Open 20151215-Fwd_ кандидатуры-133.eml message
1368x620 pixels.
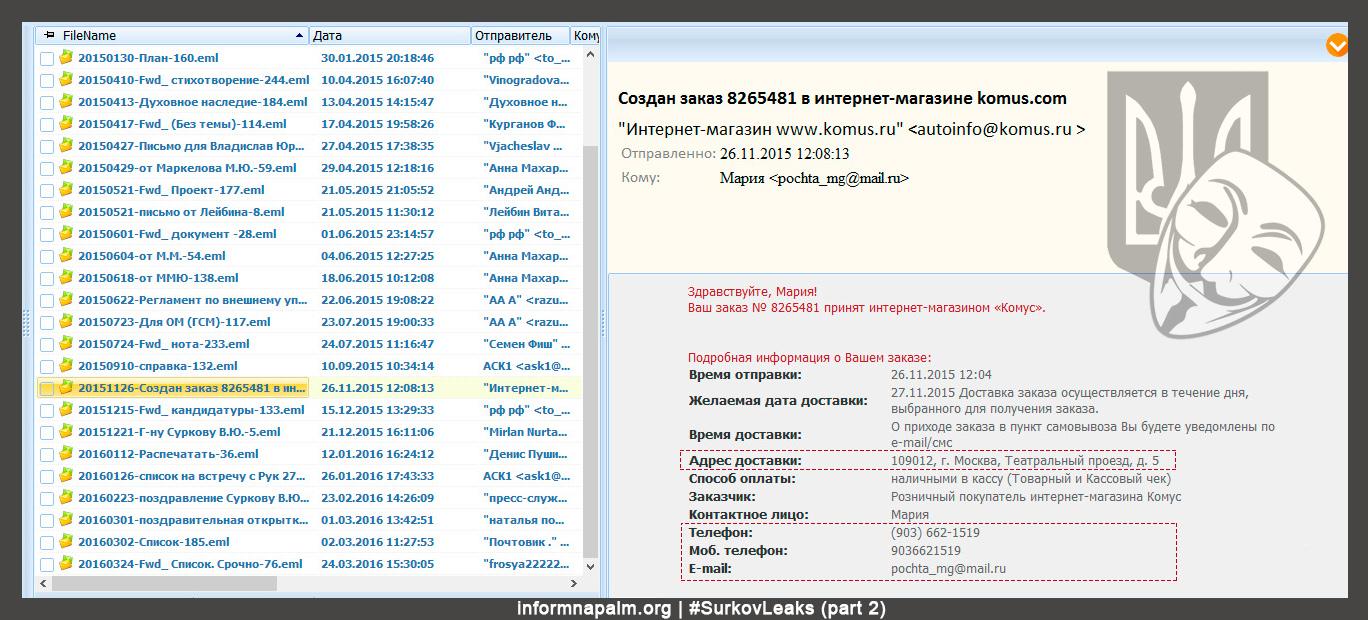point(191,410)
